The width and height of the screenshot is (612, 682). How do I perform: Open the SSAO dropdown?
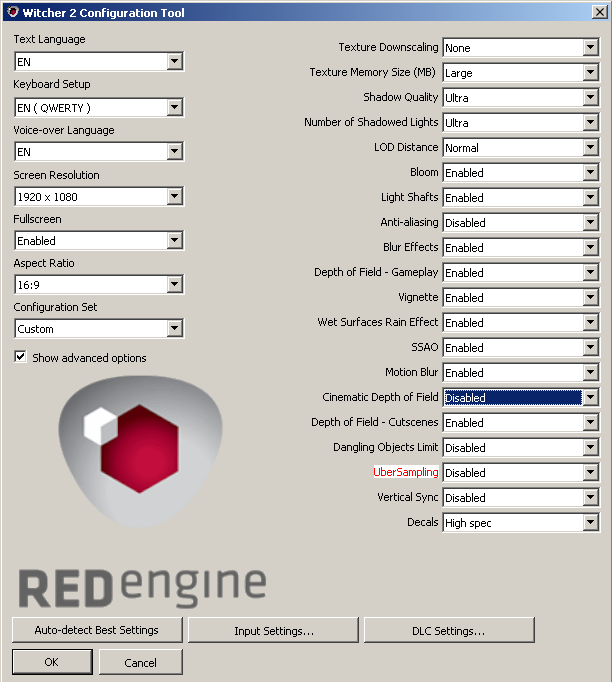(521, 348)
